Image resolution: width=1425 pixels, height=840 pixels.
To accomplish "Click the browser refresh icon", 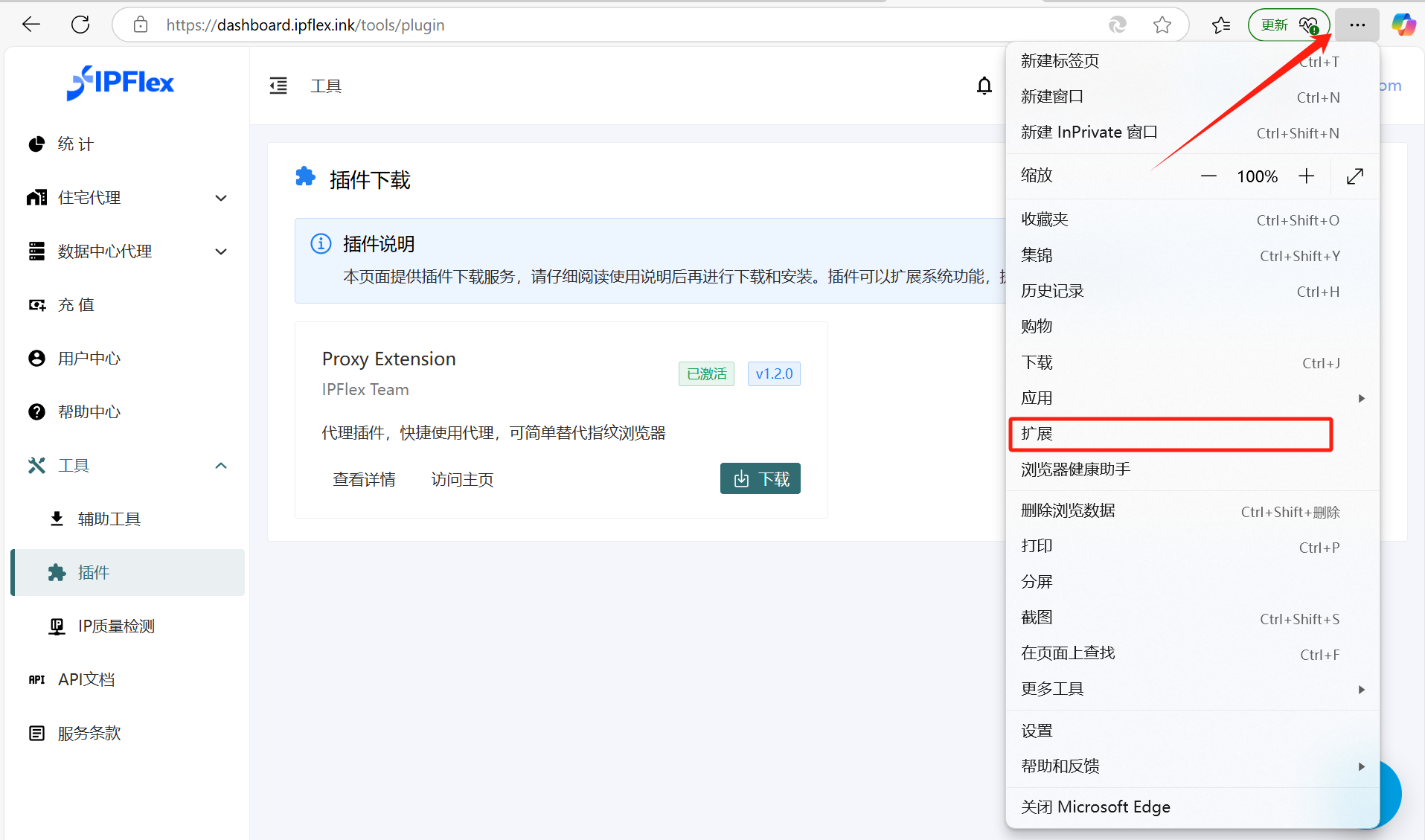I will tap(80, 25).
